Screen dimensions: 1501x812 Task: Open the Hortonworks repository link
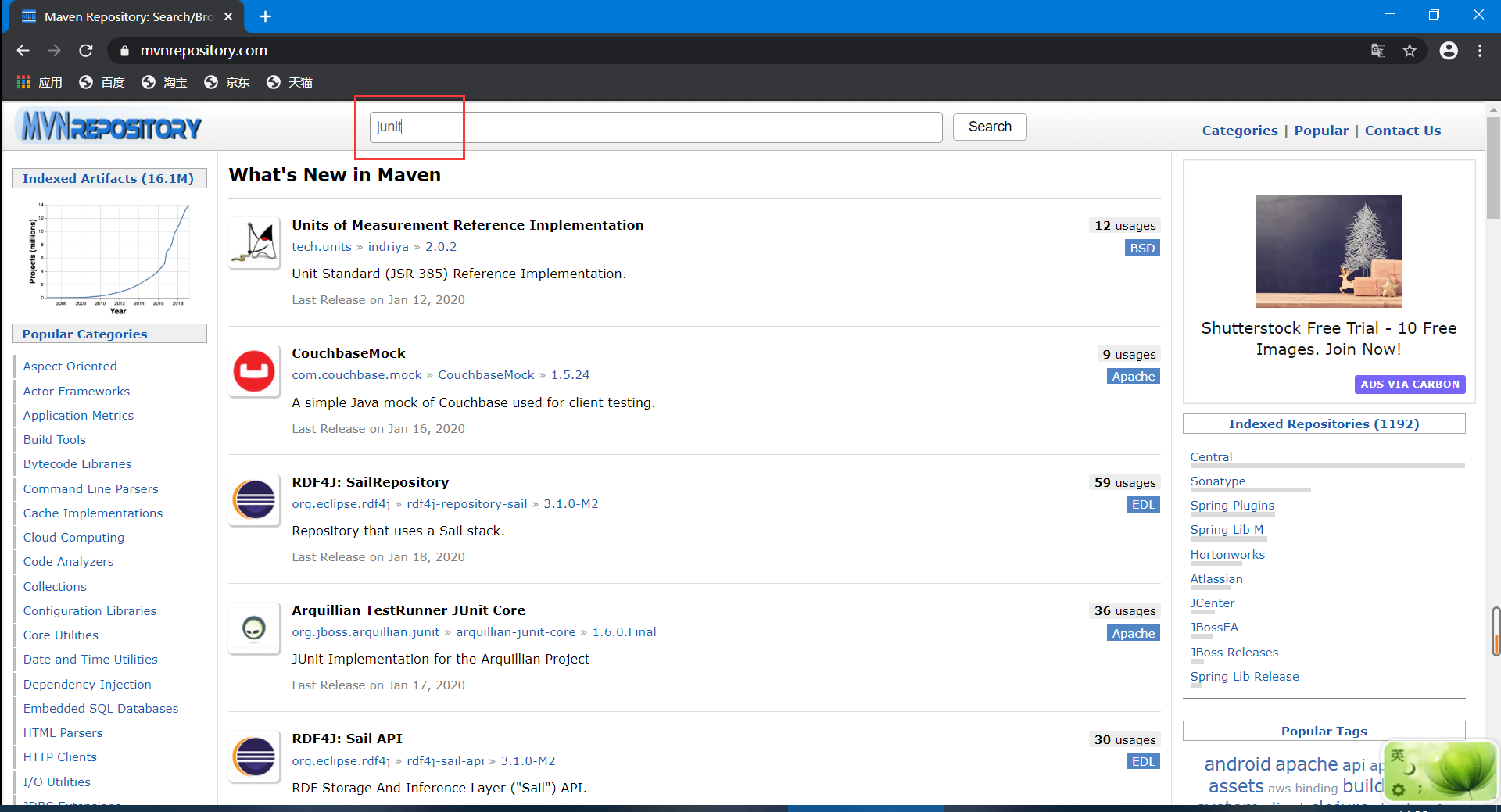[1227, 554]
